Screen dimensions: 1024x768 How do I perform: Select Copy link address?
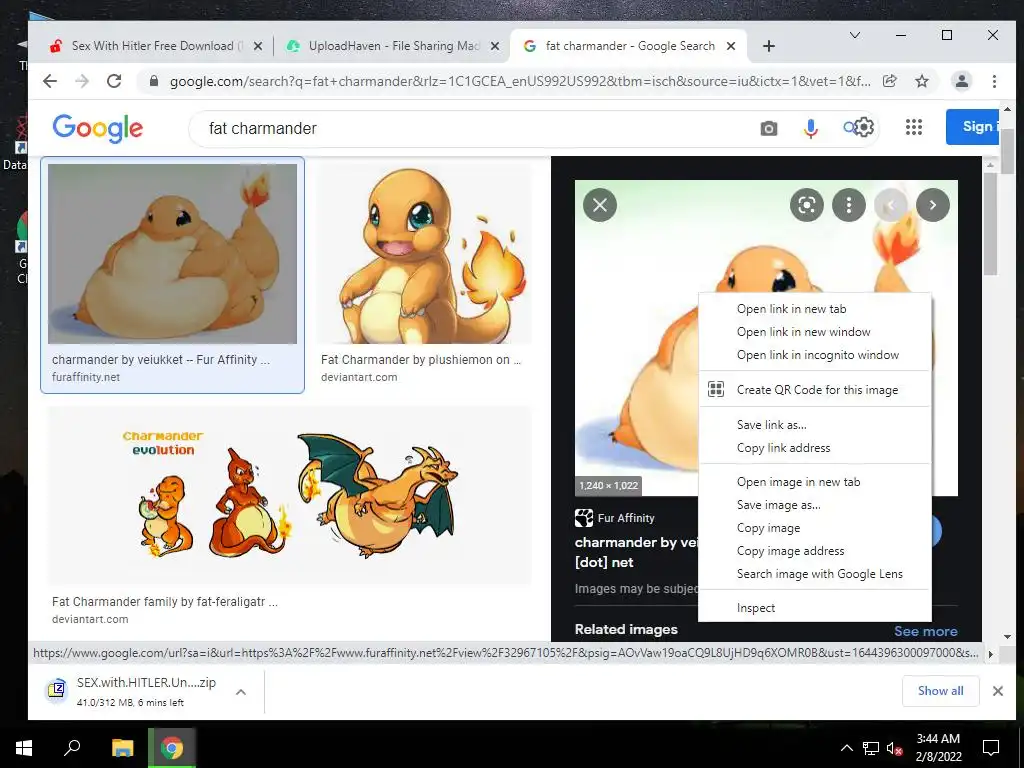click(x=814, y=448)
